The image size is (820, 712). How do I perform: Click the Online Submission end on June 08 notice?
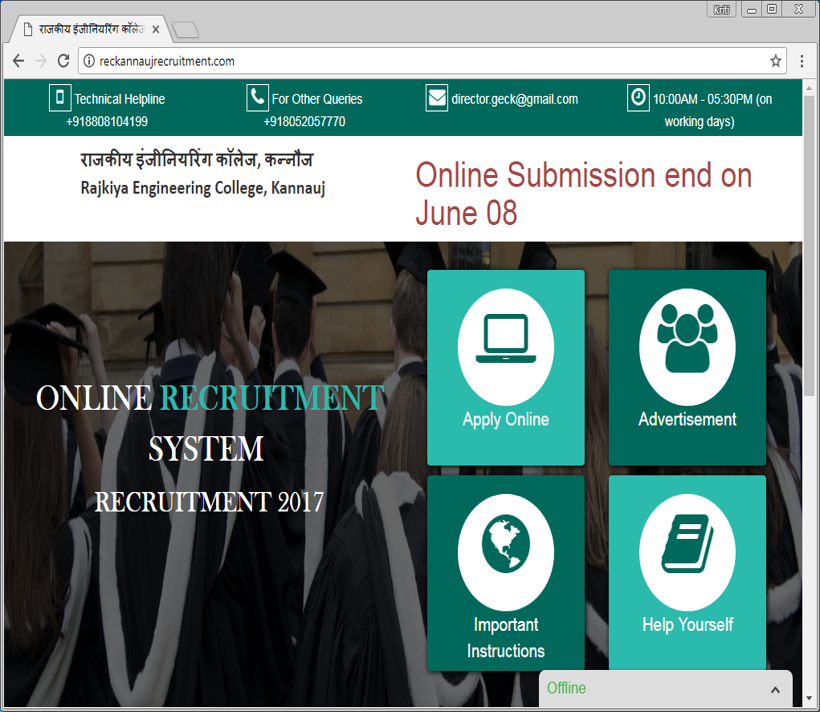584,194
